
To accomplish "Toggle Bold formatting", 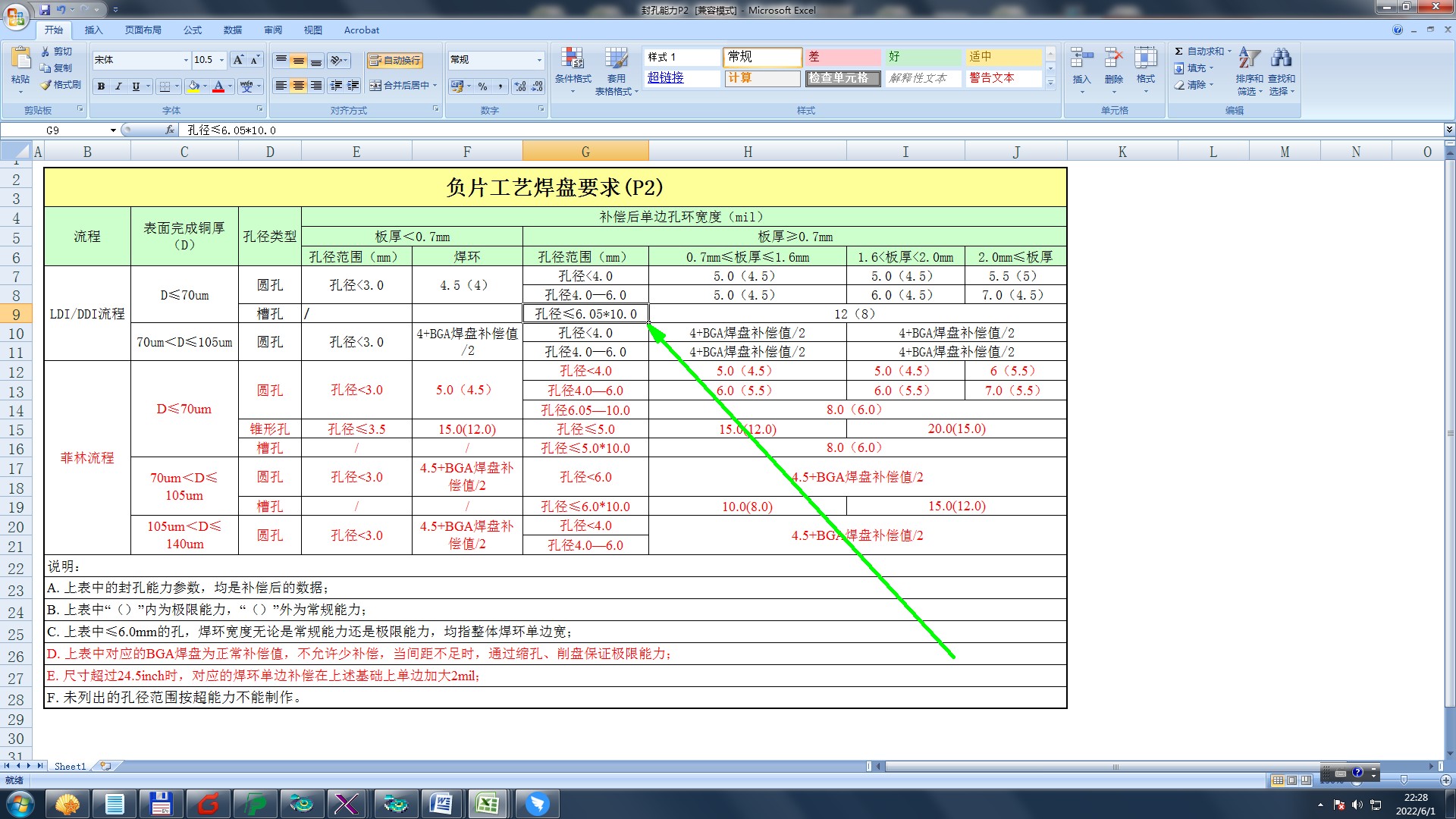I will coord(101,86).
